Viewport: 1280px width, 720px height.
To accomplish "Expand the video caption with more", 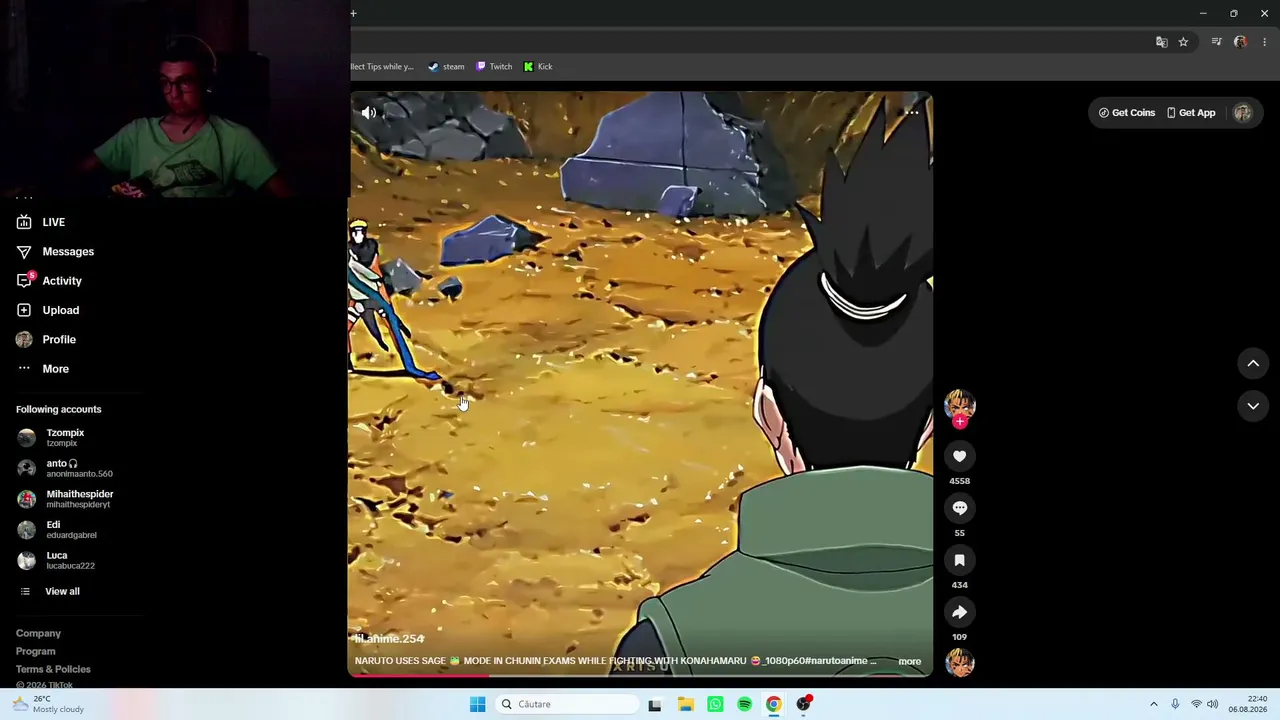I will tap(910, 661).
